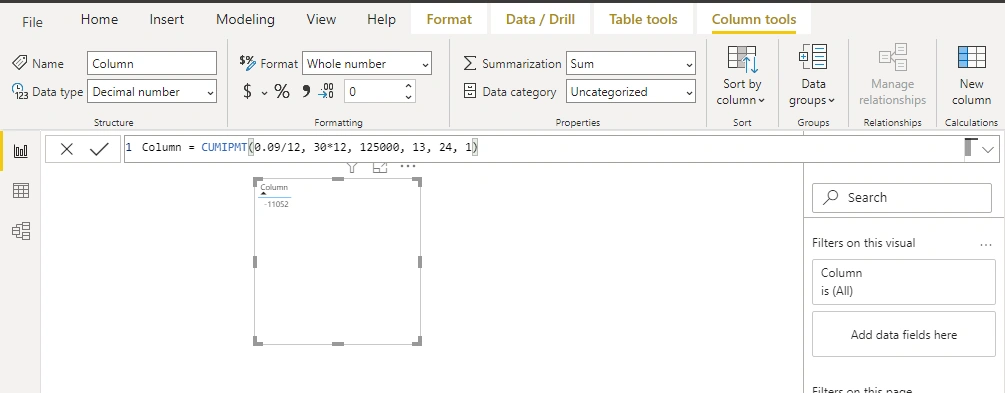Image resolution: width=1005 pixels, height=393 pixels.
Task: Click the Search box in Filters pane
Action: tap(902, 197)
